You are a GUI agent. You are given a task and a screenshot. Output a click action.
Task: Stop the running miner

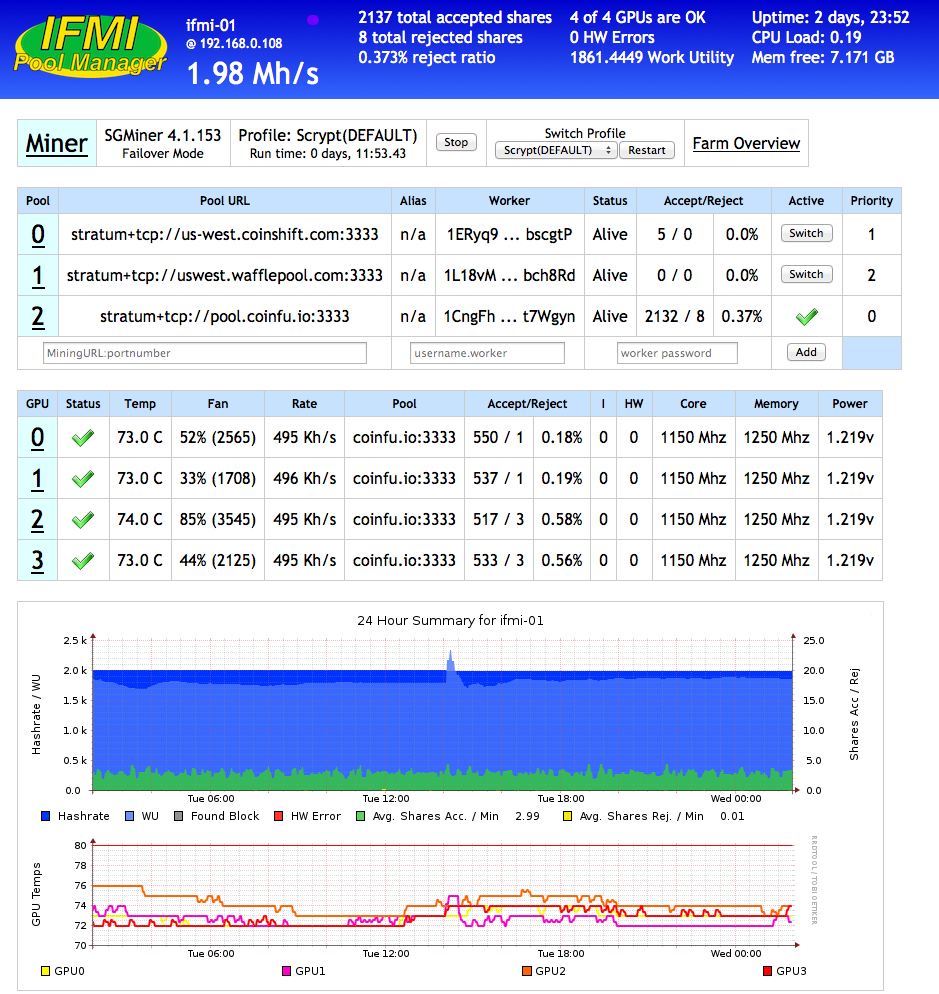tap(456, 142)
